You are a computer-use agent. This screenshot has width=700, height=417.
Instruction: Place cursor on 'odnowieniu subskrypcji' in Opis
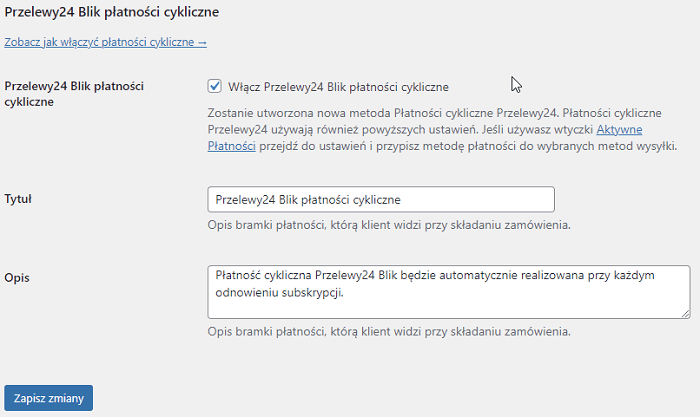pyautogui.click(x=285, y=291)
